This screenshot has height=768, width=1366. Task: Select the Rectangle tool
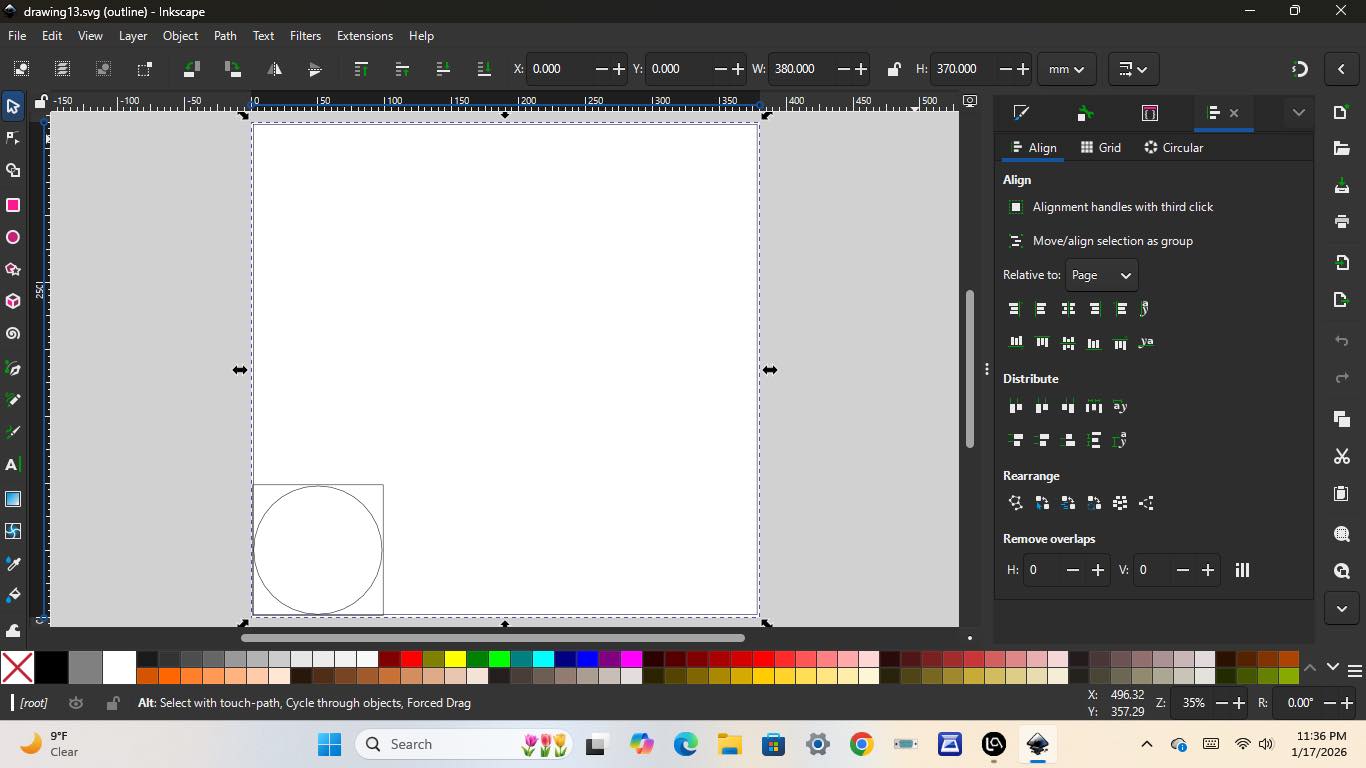tap(13, 205)
